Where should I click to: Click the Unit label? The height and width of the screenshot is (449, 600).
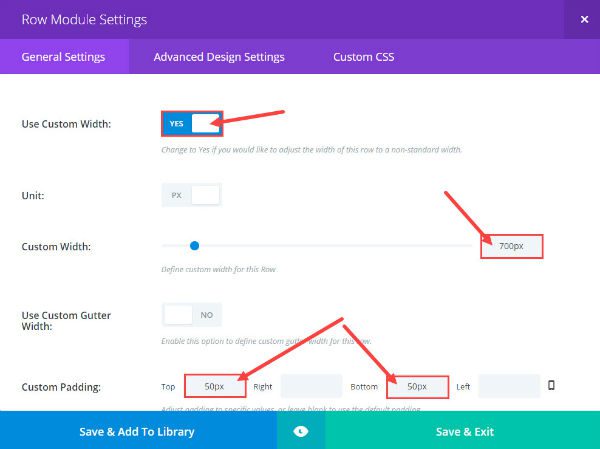click(33, 196)
